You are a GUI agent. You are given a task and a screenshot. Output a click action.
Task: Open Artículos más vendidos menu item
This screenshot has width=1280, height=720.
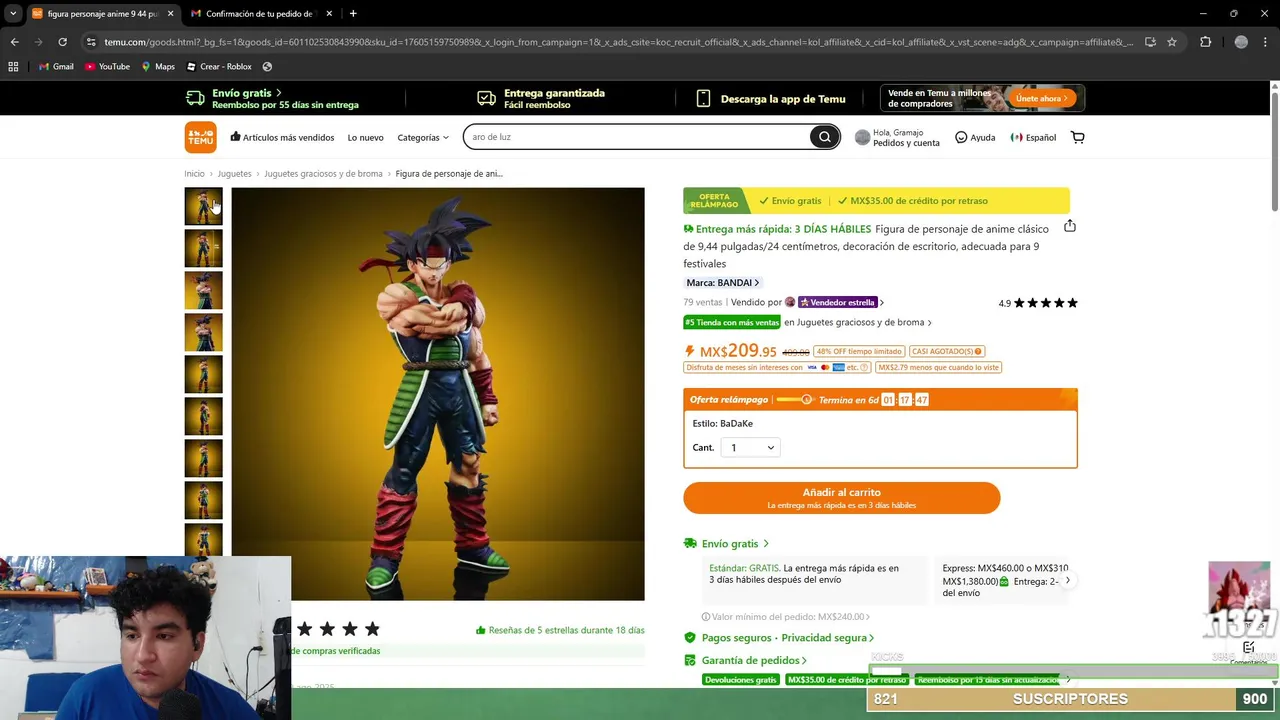coord(282,137)
